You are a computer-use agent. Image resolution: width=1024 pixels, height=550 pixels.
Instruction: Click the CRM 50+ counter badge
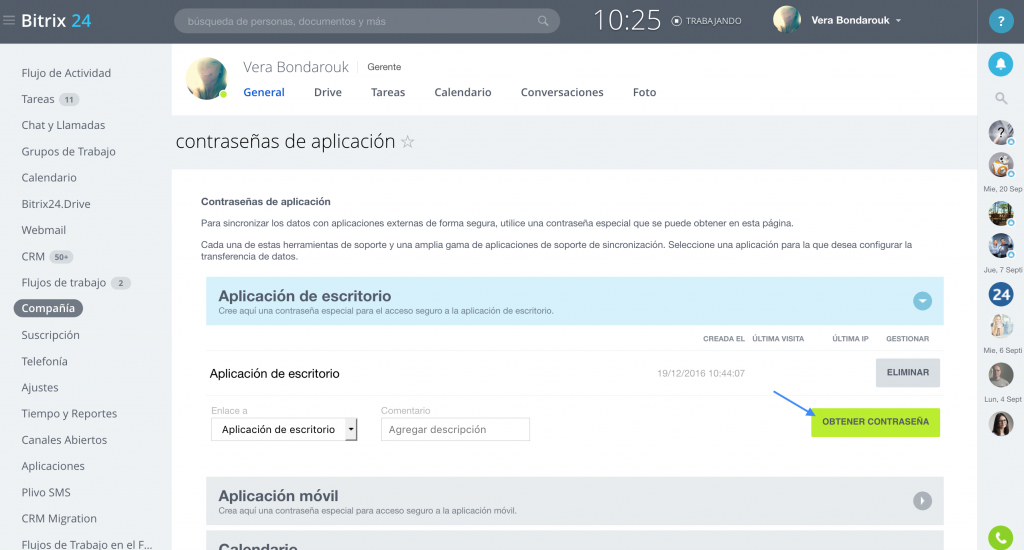[61, 257]
